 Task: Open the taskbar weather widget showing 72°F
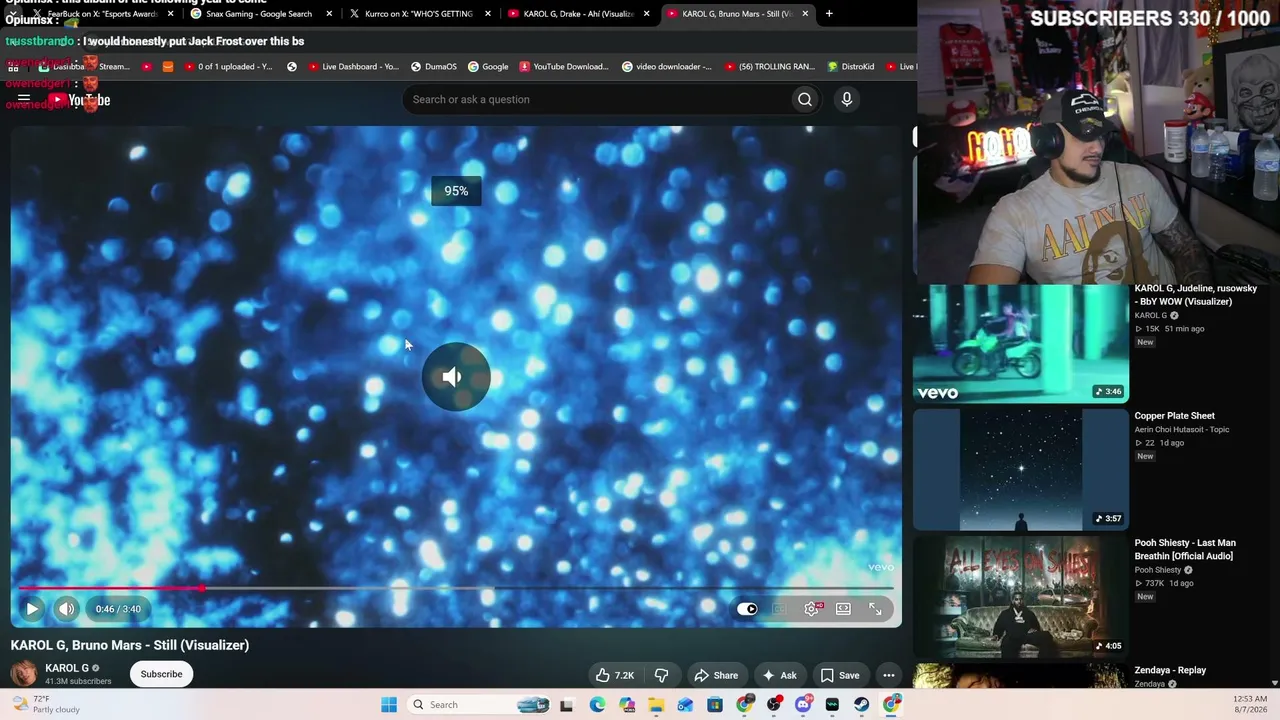(x=44, y=705)
